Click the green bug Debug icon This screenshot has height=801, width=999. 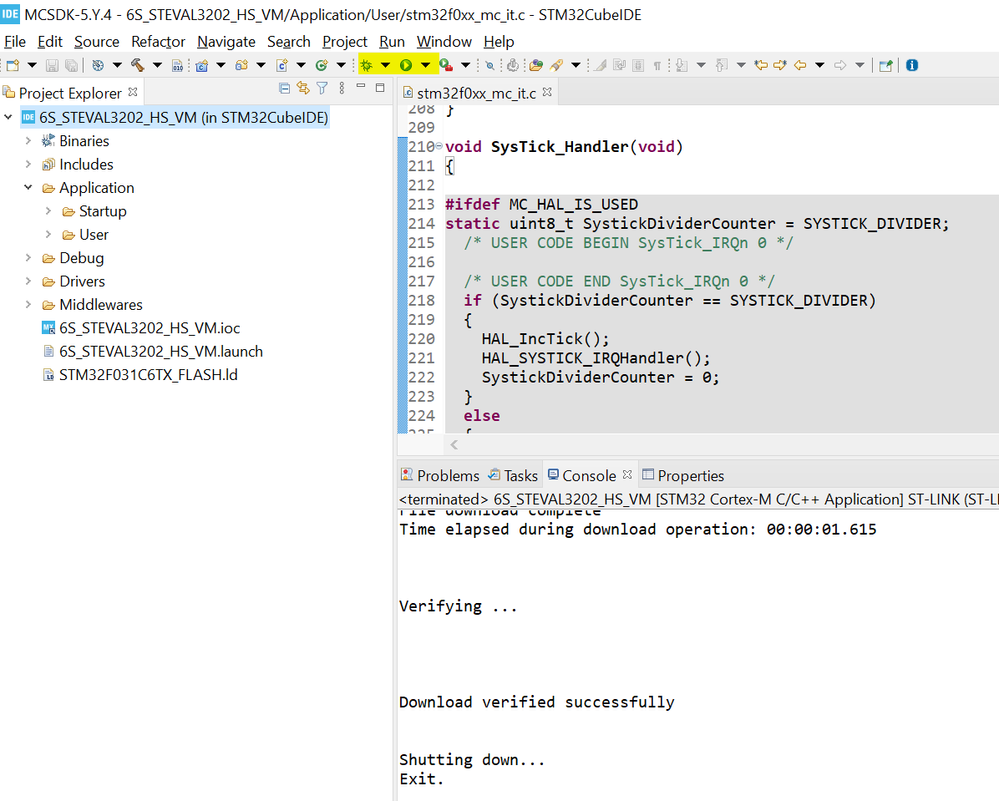click(366, 65)
